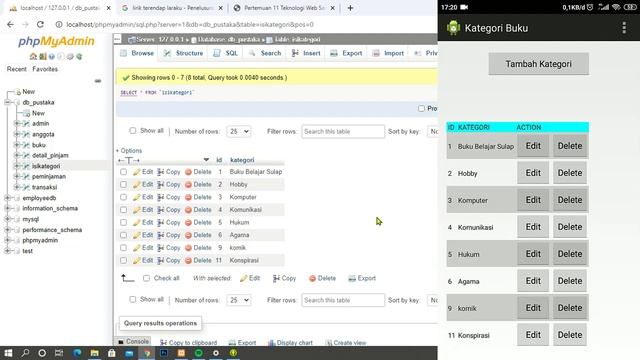Select the anggota table in sidebar

[x=43, y=134]
